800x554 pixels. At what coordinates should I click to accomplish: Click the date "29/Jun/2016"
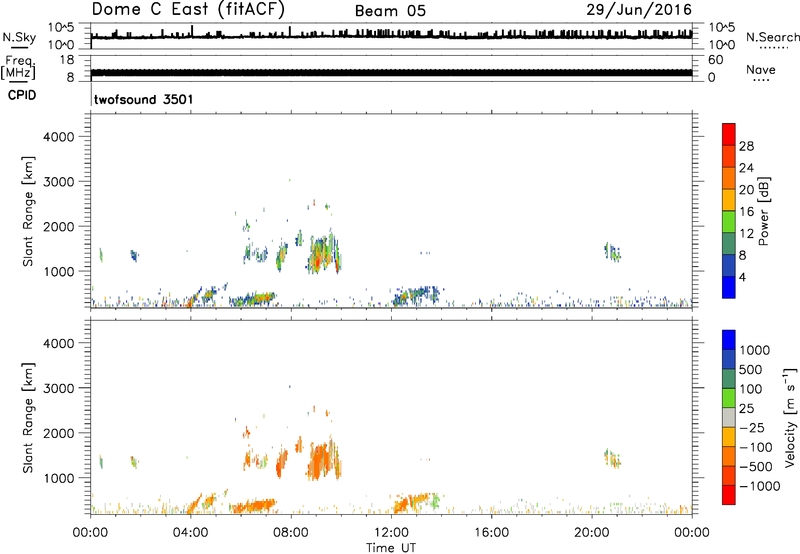[639, 9]
